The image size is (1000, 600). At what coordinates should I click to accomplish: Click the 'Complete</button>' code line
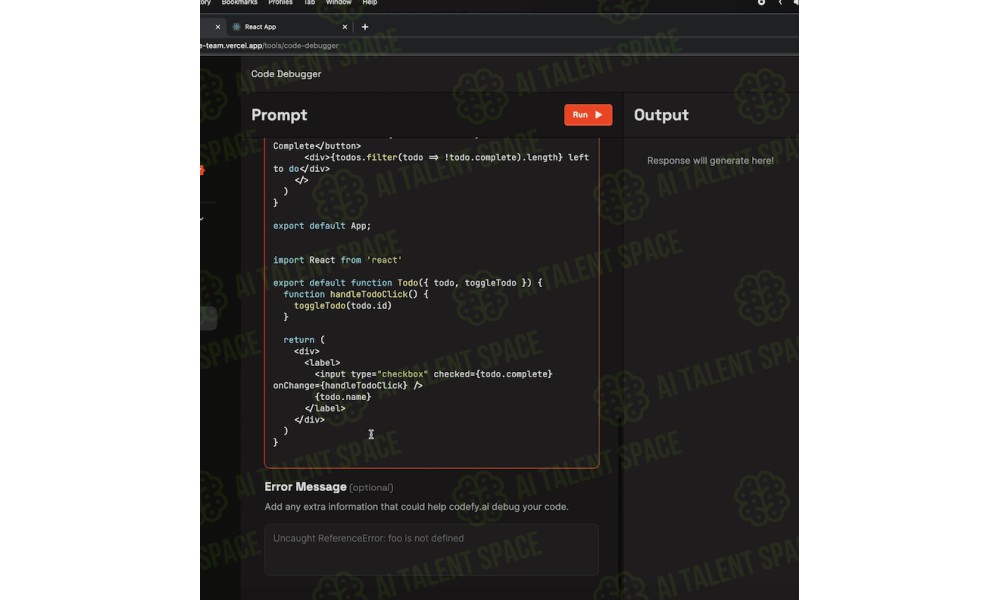[x=317, y=146]
